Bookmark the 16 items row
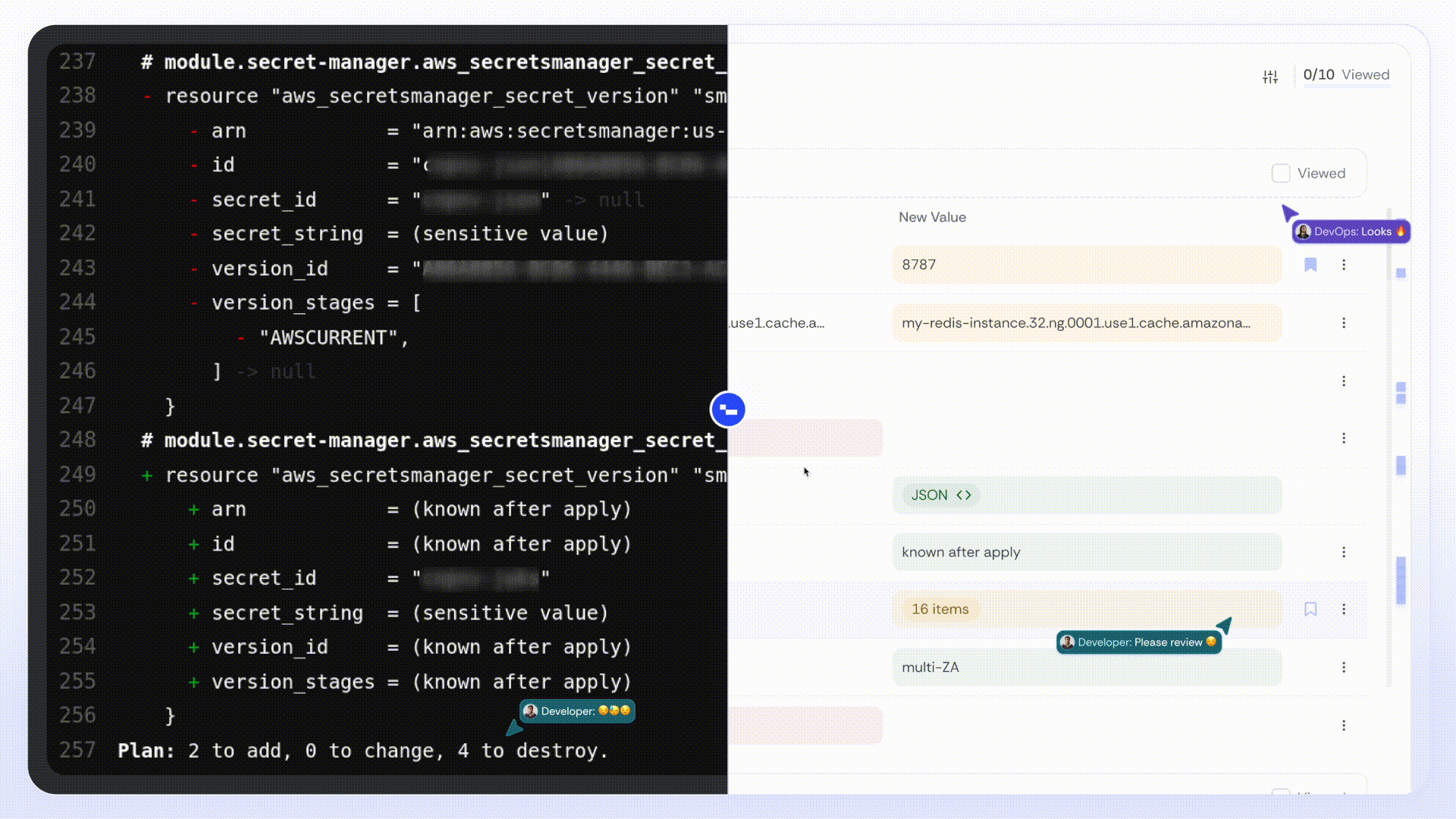1456x819 pixels. 1310,609
